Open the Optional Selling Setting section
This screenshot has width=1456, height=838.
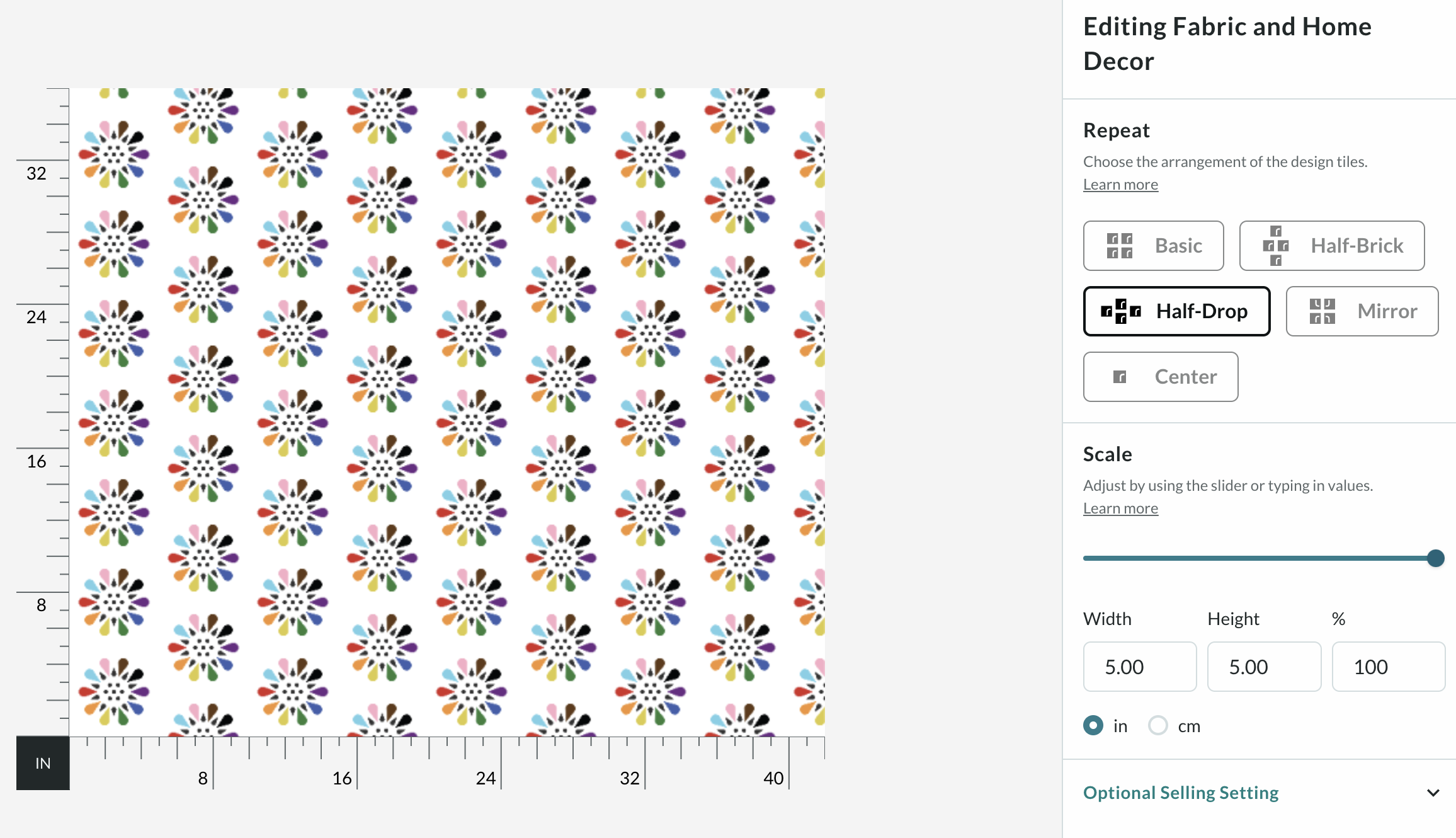pos(1181,793)
